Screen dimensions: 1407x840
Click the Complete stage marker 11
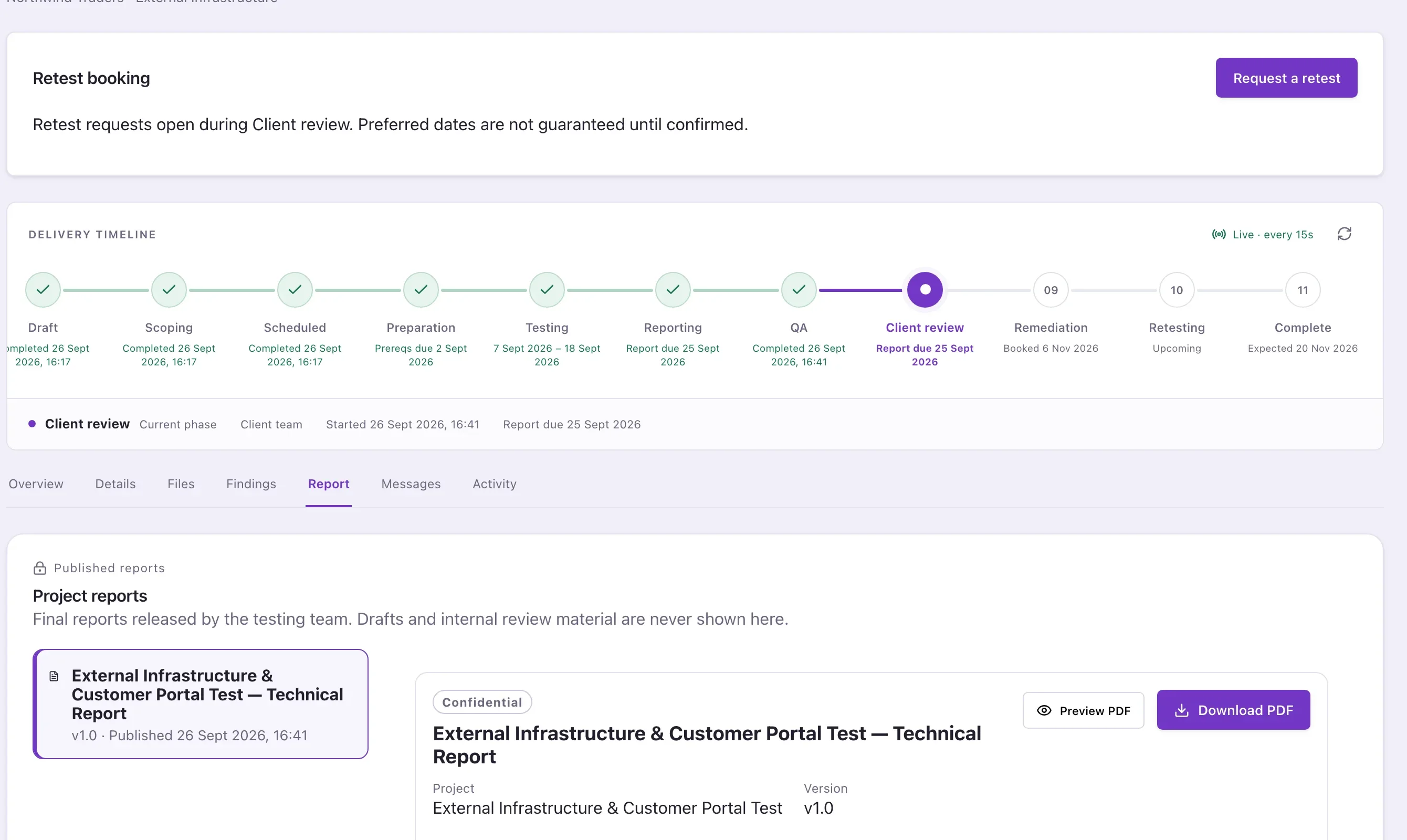click(1303, 290)
